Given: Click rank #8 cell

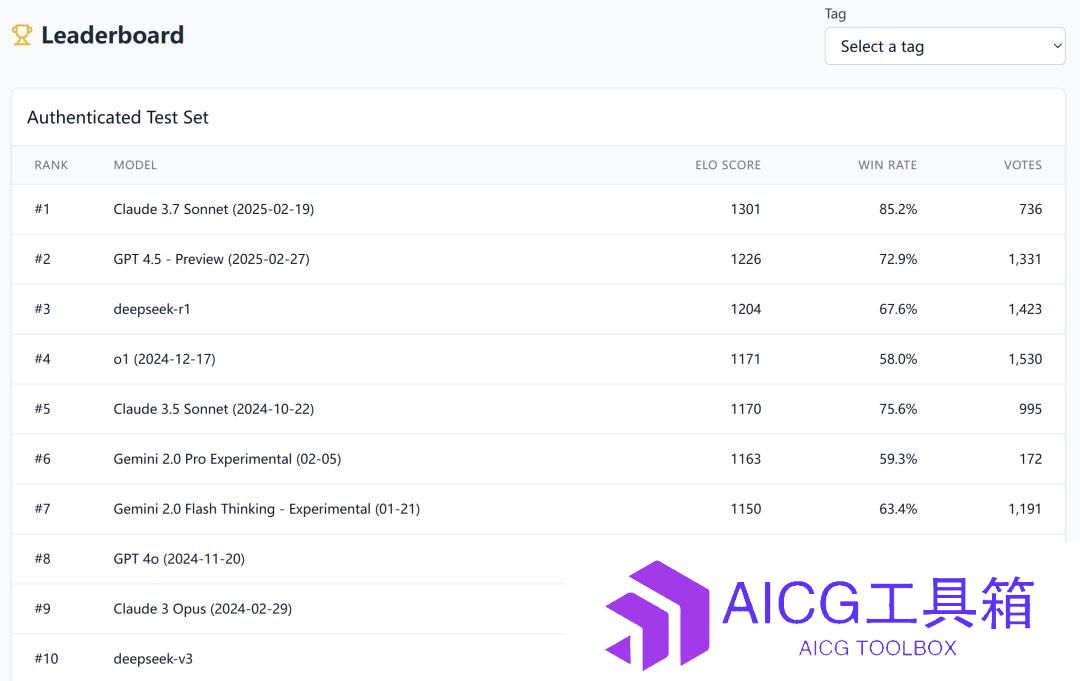Looking at the screenshot, I should click(43, 559).
